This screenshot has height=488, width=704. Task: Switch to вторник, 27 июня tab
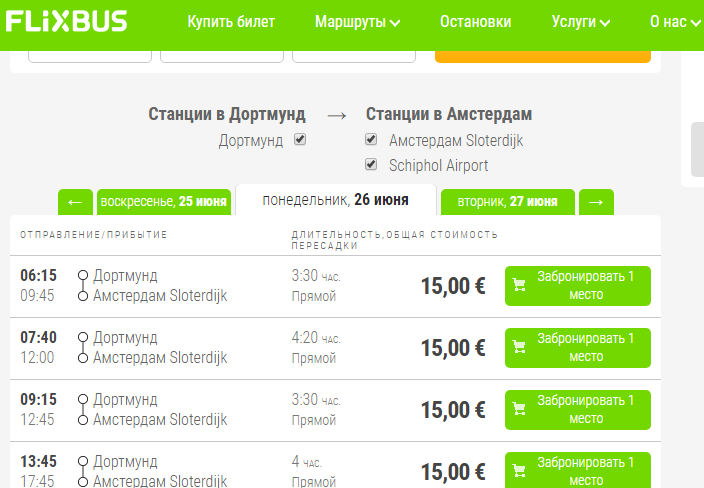507,202
